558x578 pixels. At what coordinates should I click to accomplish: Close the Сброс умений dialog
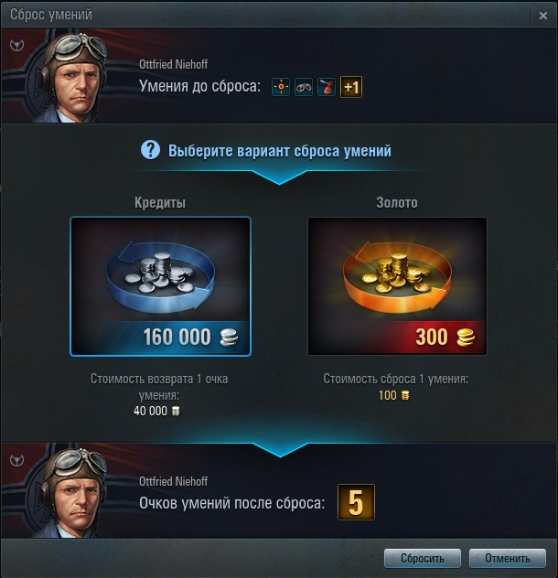(543, 15)
